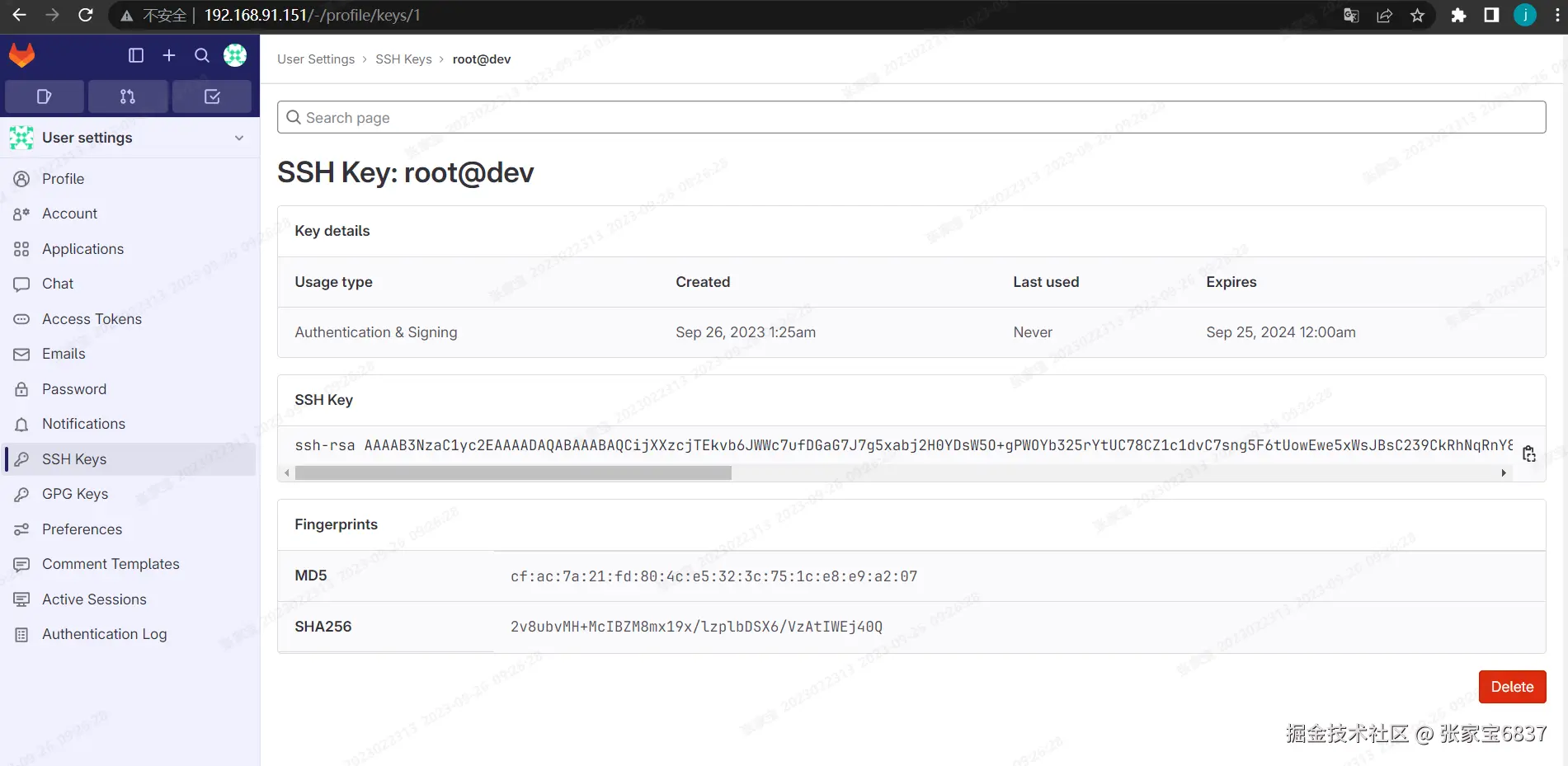Open the Merge requests shortcut button

(x=128, y=96)
